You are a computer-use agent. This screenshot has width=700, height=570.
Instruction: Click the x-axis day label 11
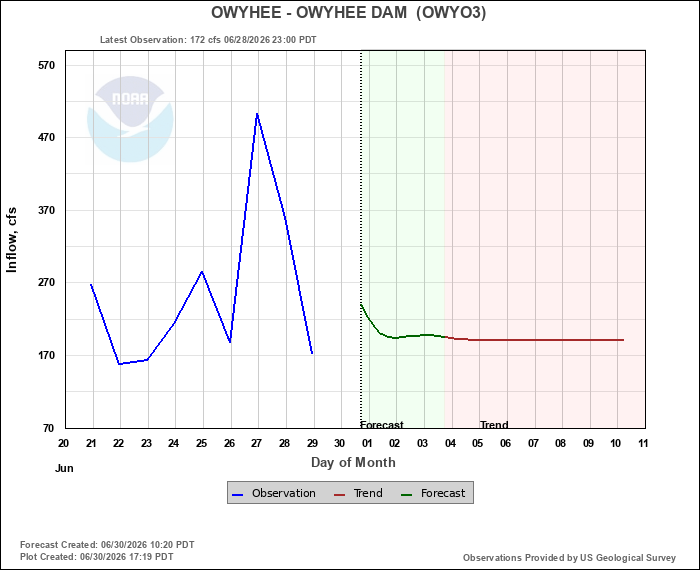pyautogui.click(x=643, y=443)
